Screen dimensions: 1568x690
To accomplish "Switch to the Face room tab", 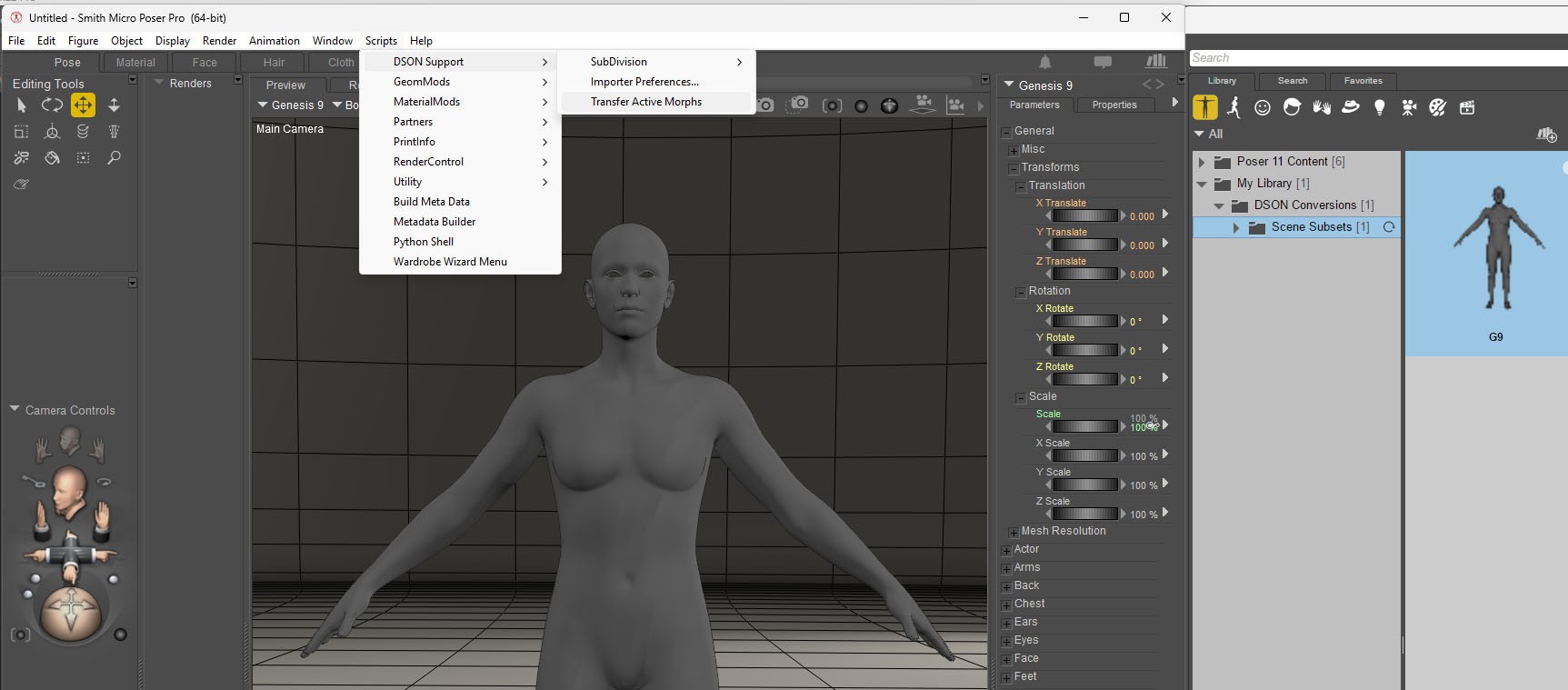I will [x=205, y=63].
